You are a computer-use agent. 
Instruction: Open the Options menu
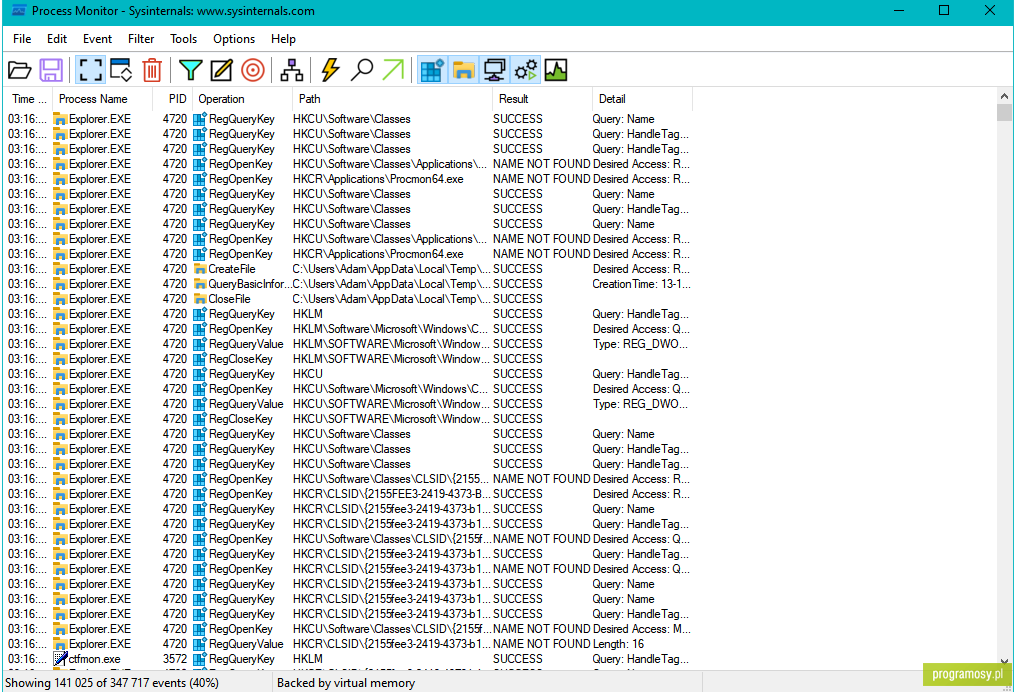[x=234, y=39]
